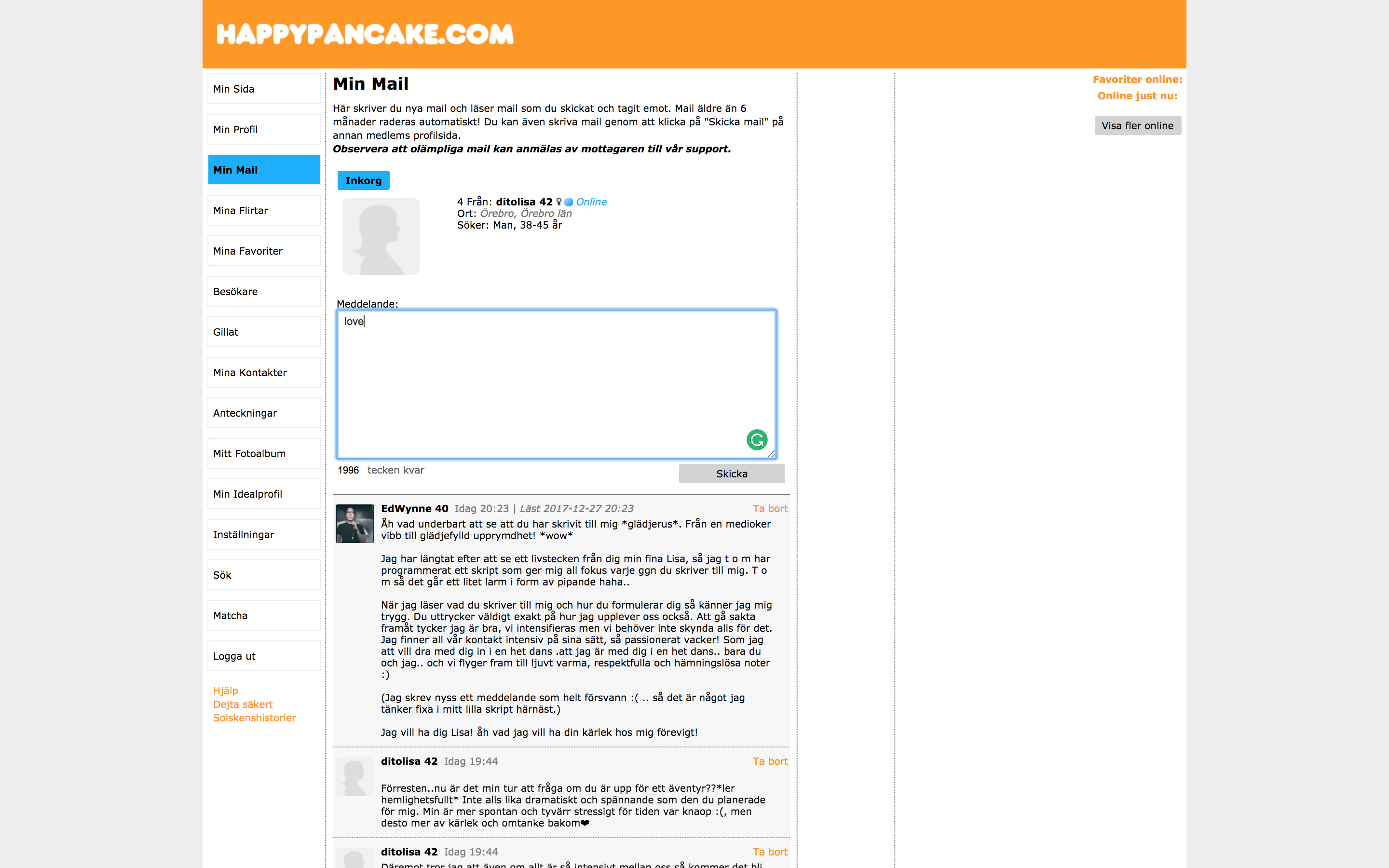Click the Läst 2017-12-27 20:23 timestamp

coord(576,509)
